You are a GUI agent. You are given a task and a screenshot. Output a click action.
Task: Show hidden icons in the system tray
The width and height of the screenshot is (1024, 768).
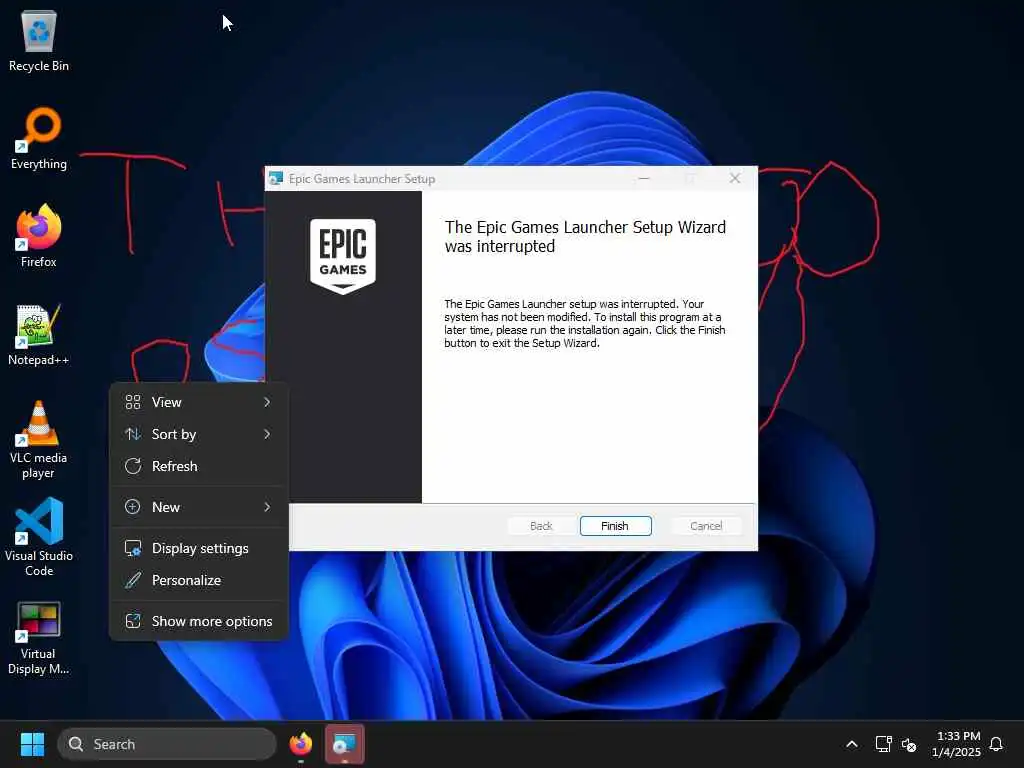[x=852, y=744]
